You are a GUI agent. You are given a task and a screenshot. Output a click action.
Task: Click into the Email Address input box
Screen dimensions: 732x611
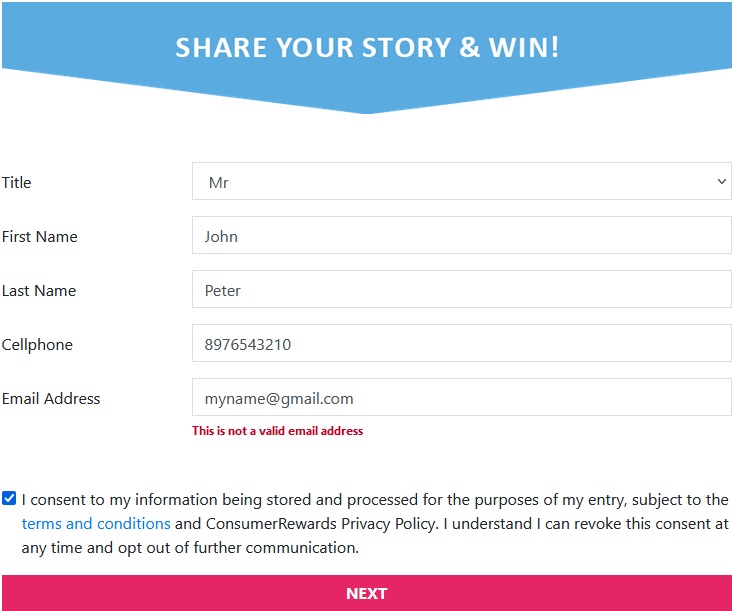click(461, 398)
